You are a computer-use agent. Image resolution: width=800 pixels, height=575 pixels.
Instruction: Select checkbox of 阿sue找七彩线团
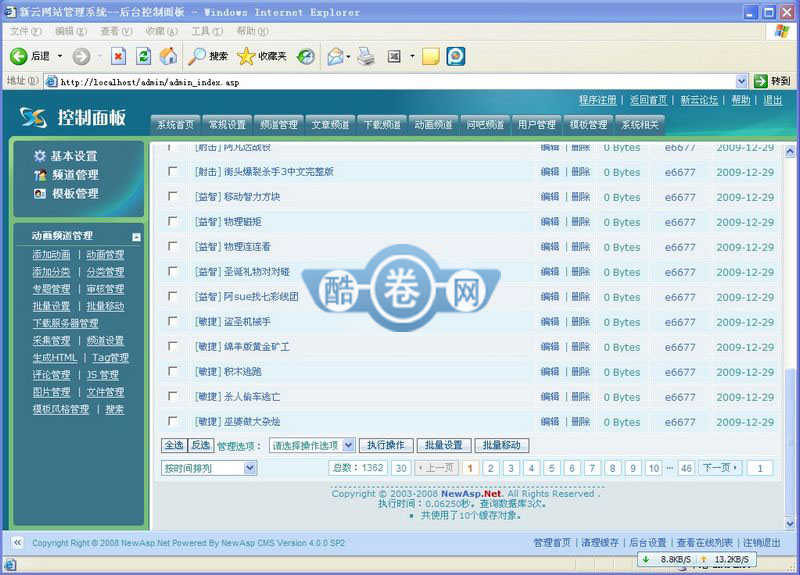pos(173,296)
